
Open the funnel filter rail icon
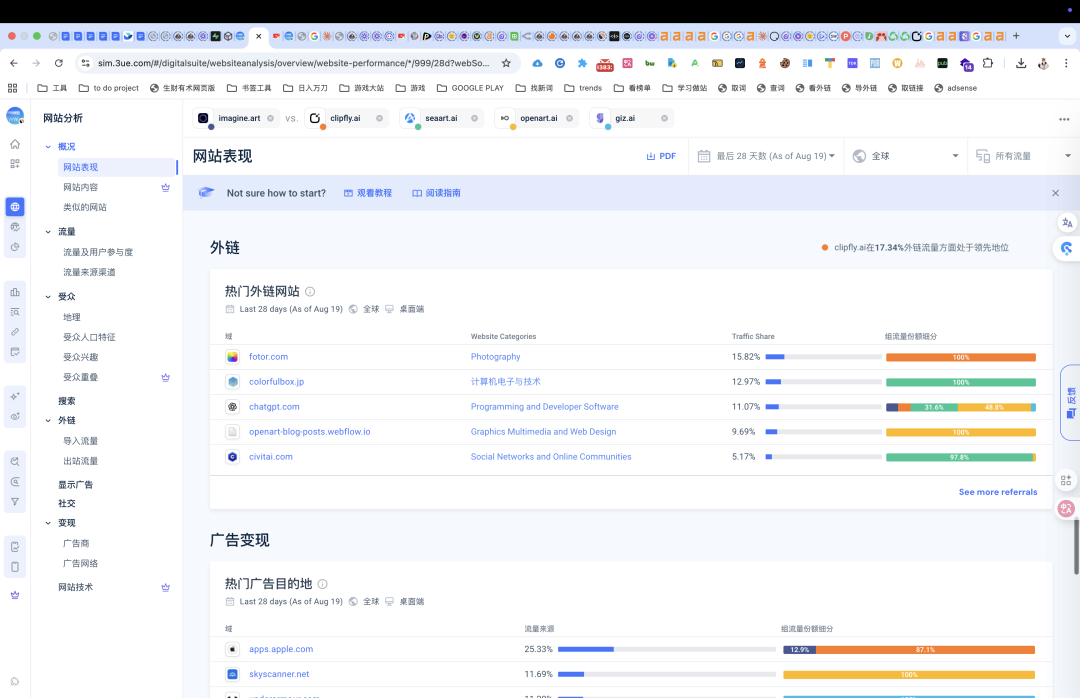[x=14, y=502]
